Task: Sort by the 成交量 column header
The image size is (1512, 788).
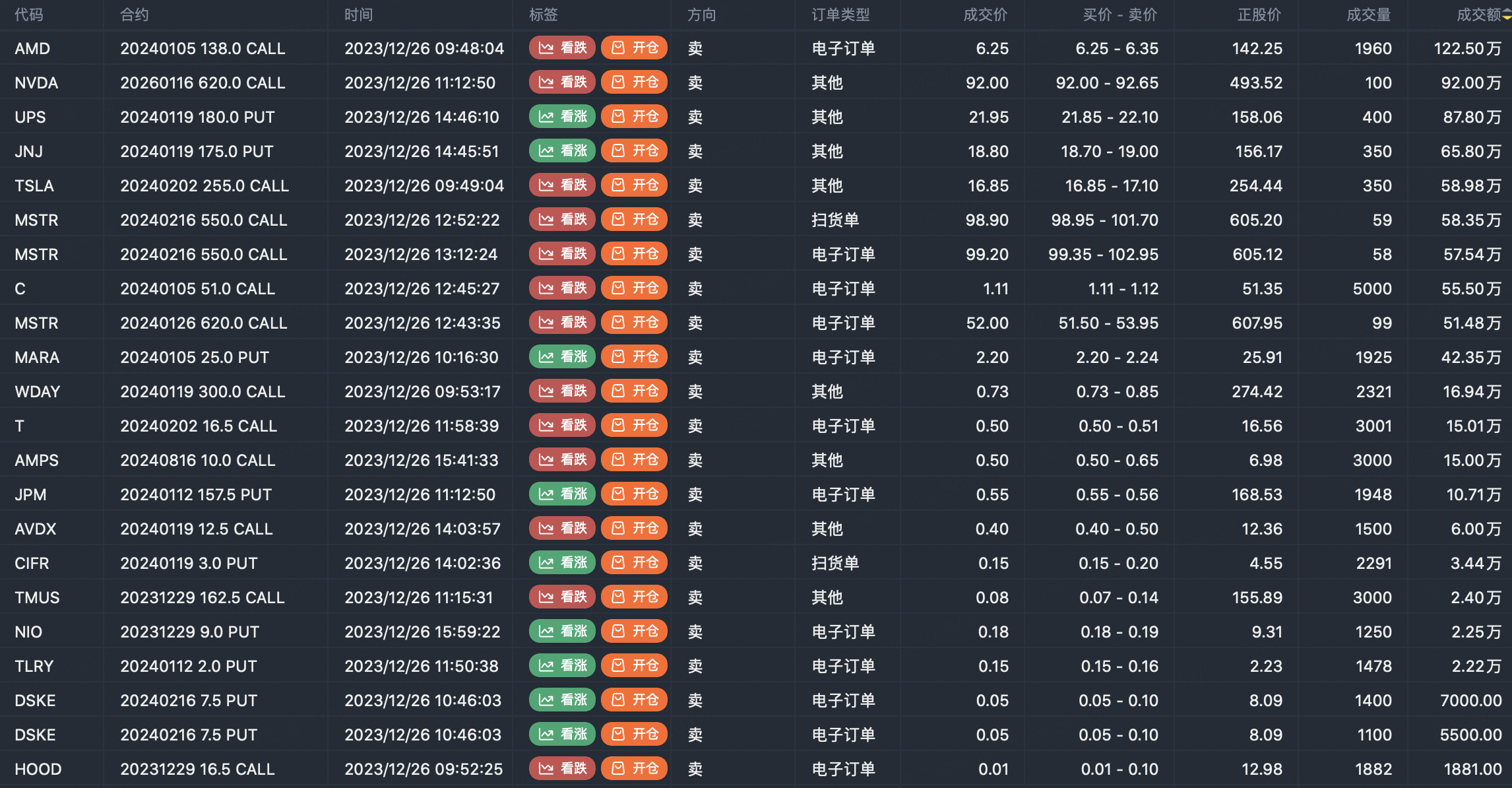Action: point(1368,15)
